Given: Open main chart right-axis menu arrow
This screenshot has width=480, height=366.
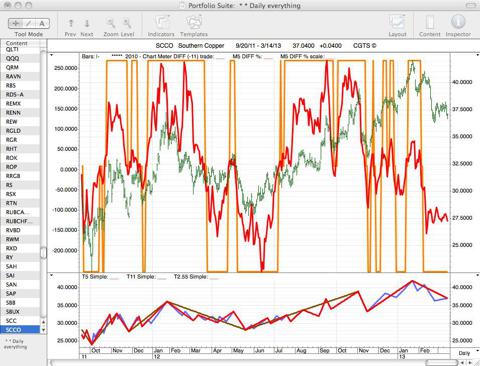Looking at the screenshot, I should click(477, 55).
